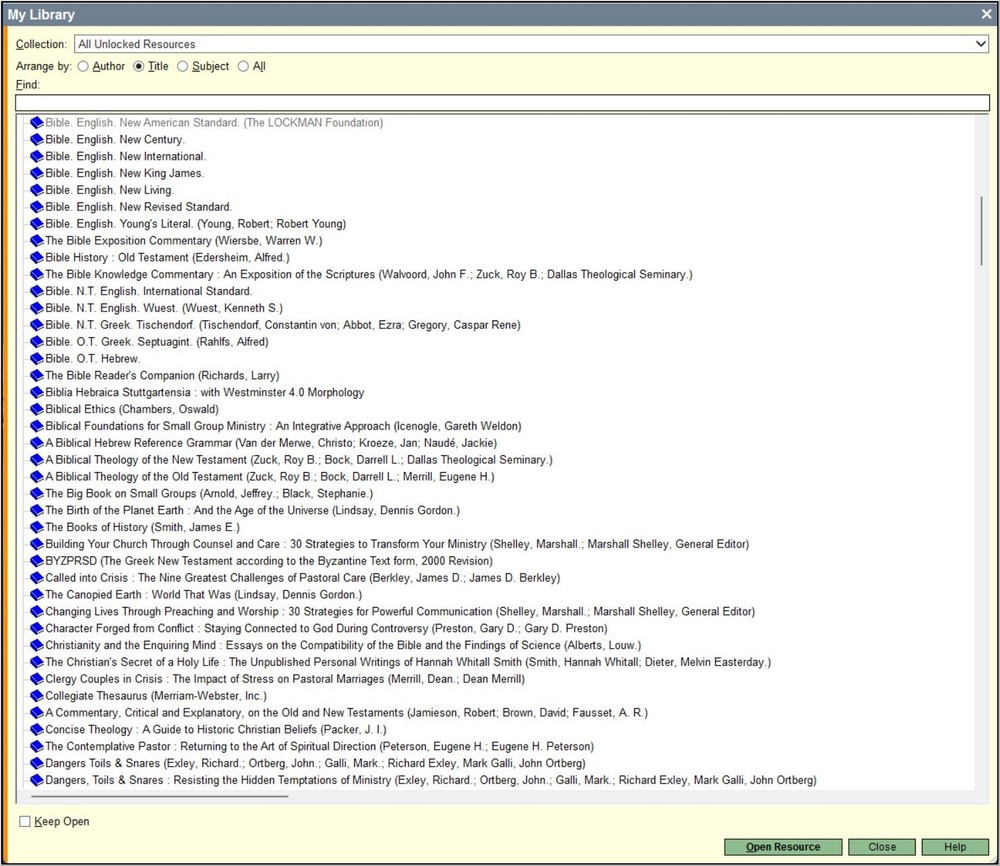Select Dangers Toils & Snares short-title entry
The image size is (1000, 866).
click(x=315, y=763)
